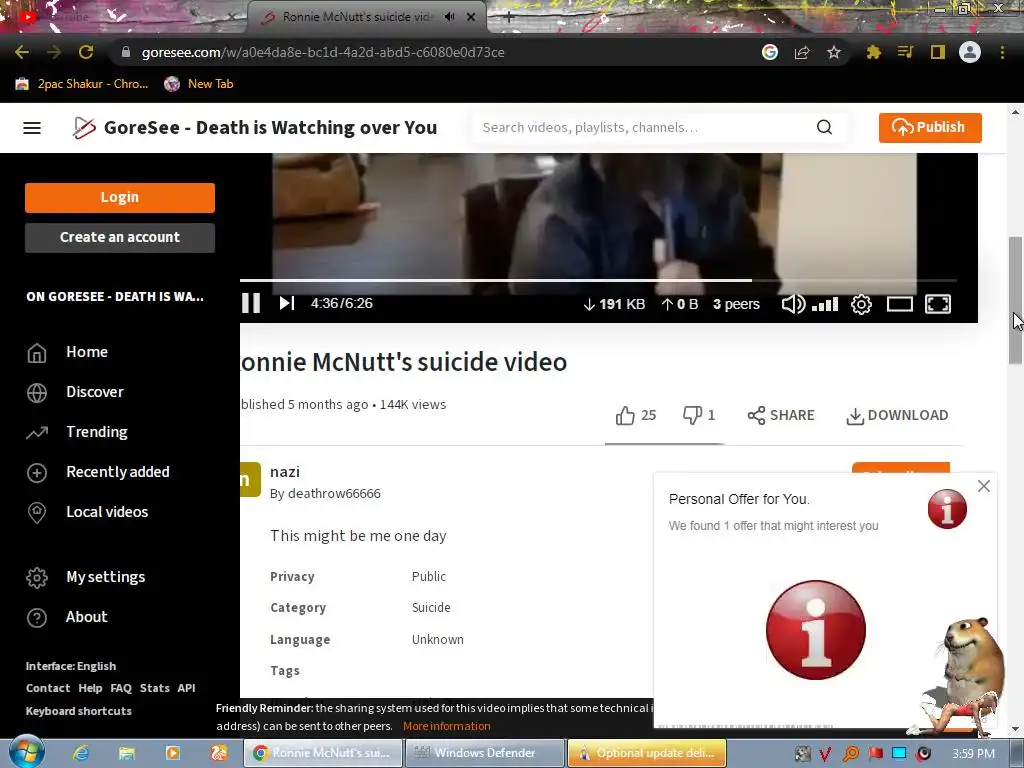Click the orange Publish button
Image resolution: width=1024 pixels, height=768 pixels.
click(x=930, y=127)
